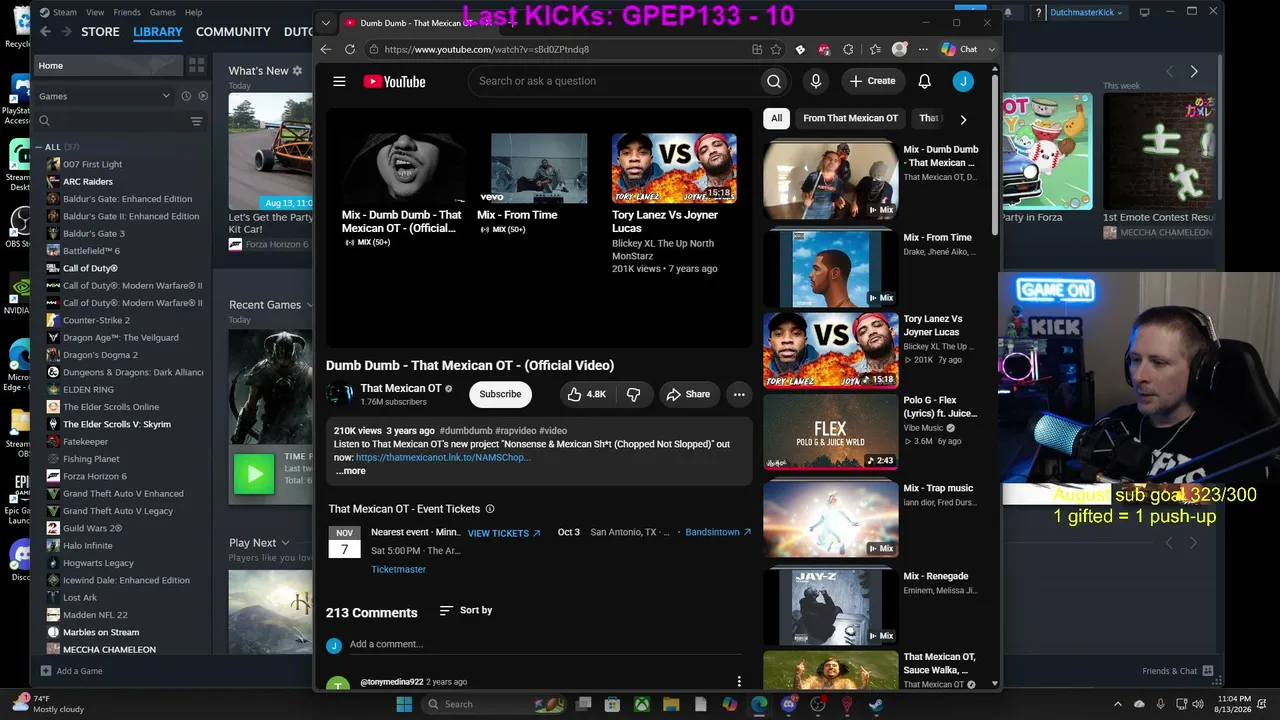Open File Explorer from the taskbar
The image size is (1280, 720).
point(671,704)
